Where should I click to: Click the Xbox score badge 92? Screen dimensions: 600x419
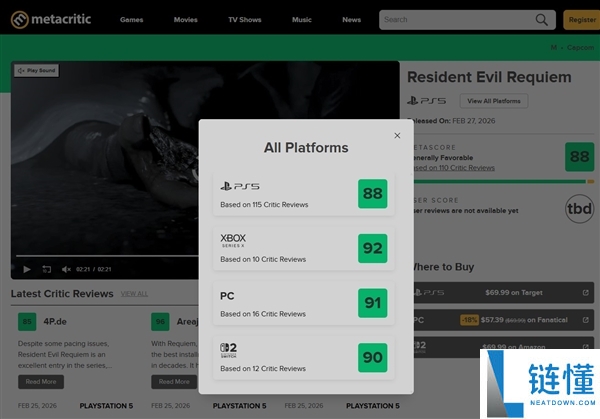pyautogui.click(x=373, y=248)
